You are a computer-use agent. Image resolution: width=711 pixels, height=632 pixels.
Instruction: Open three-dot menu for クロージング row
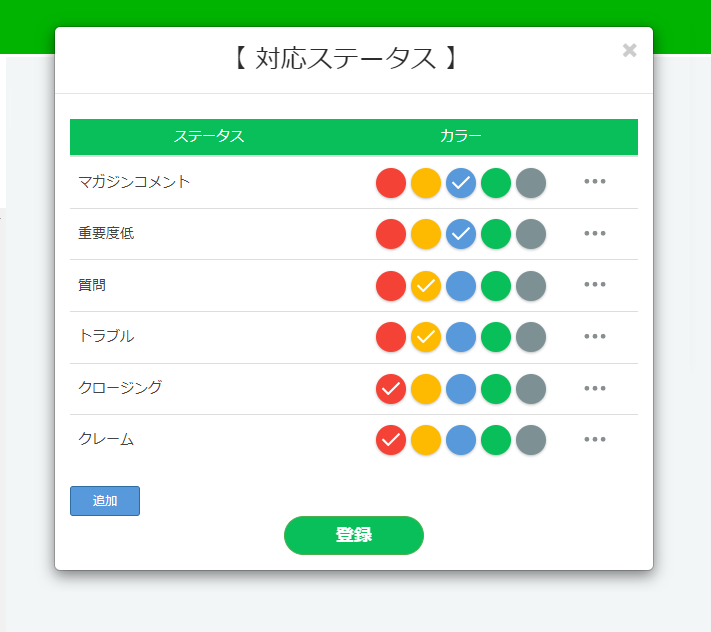[594, 388]
